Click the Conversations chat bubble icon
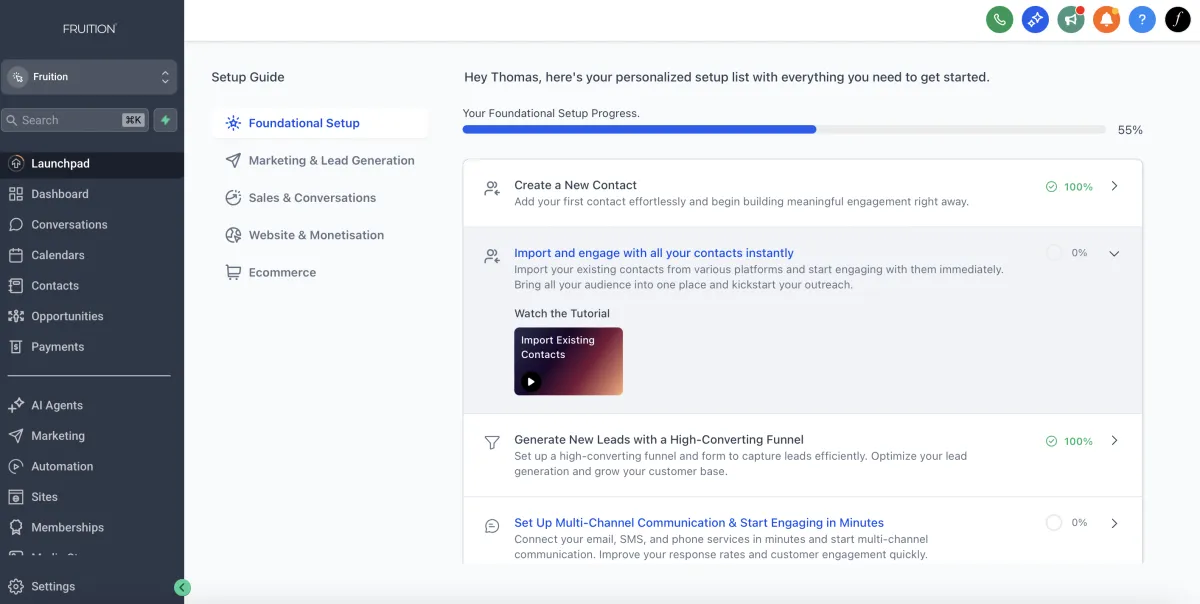 pos(16,224)
